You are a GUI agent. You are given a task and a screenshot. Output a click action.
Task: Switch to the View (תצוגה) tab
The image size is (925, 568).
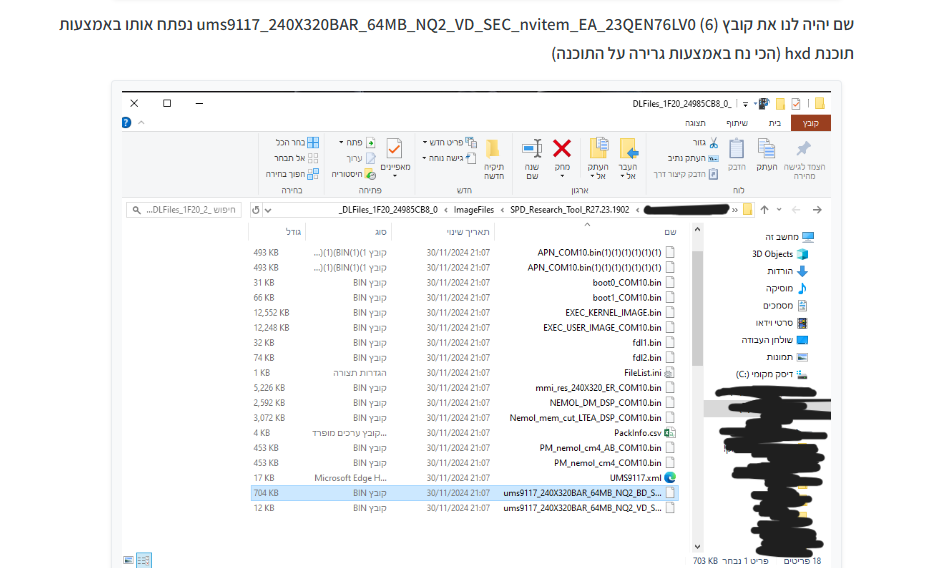[695, 123]
